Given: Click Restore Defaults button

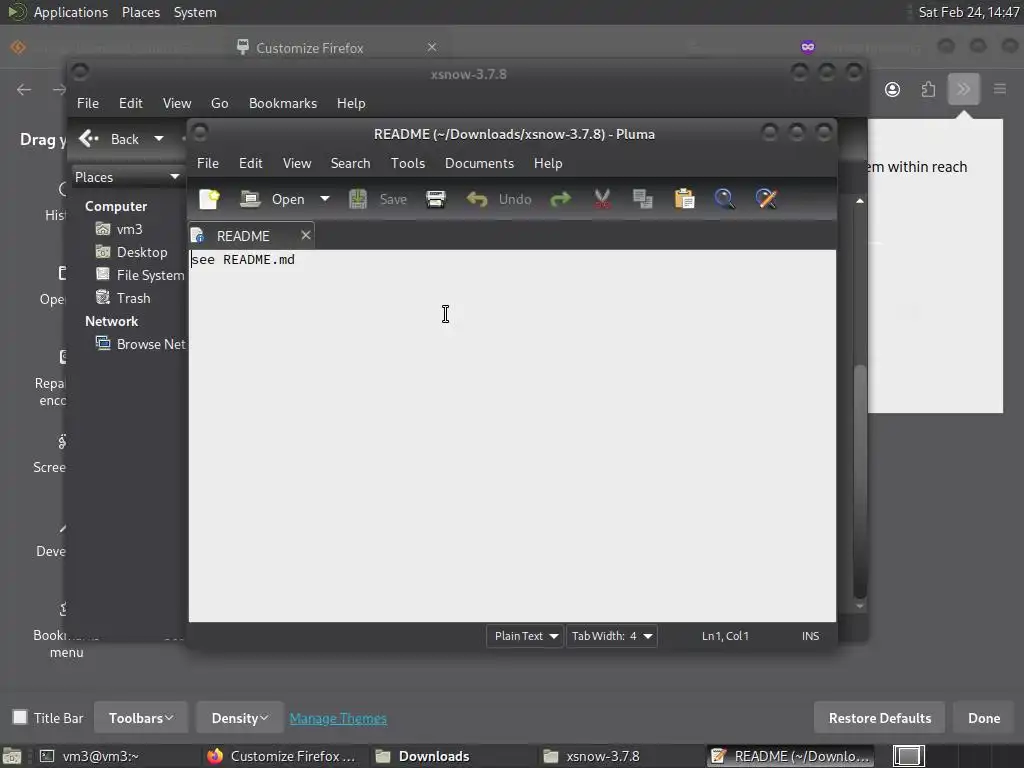Looking at the screenshot, I should 880,718.
